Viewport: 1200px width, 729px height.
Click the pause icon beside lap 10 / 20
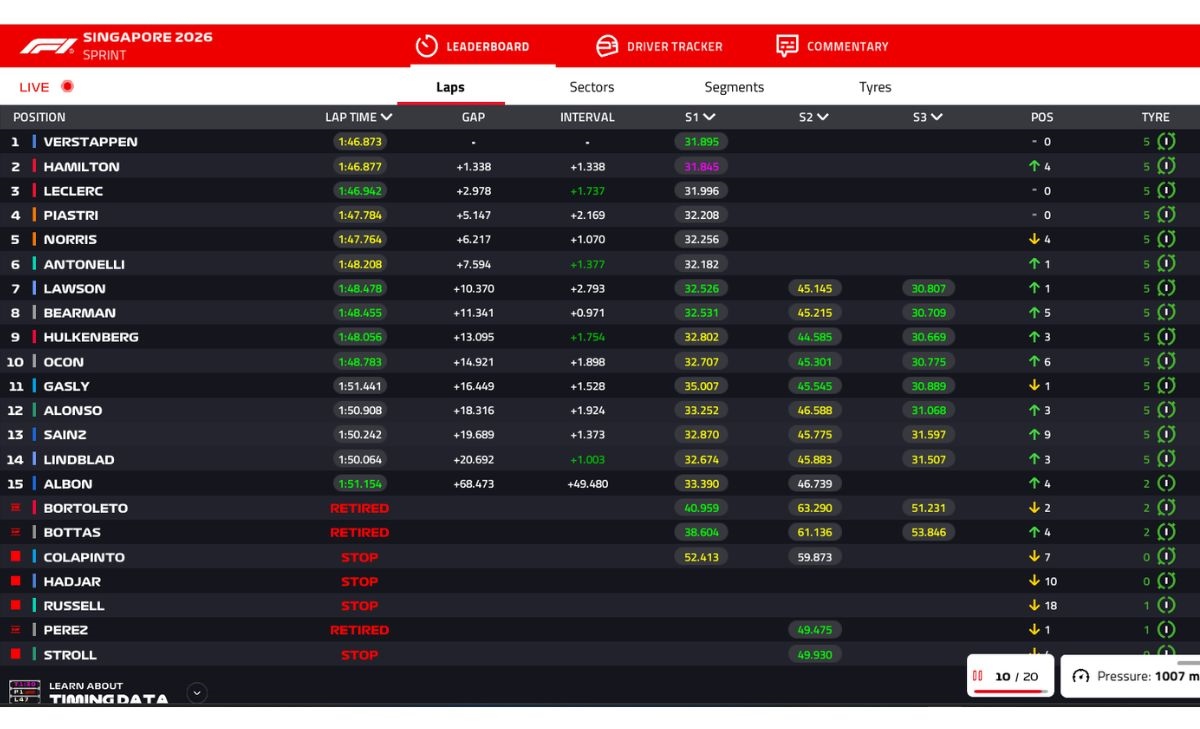[x=978, y=676]
